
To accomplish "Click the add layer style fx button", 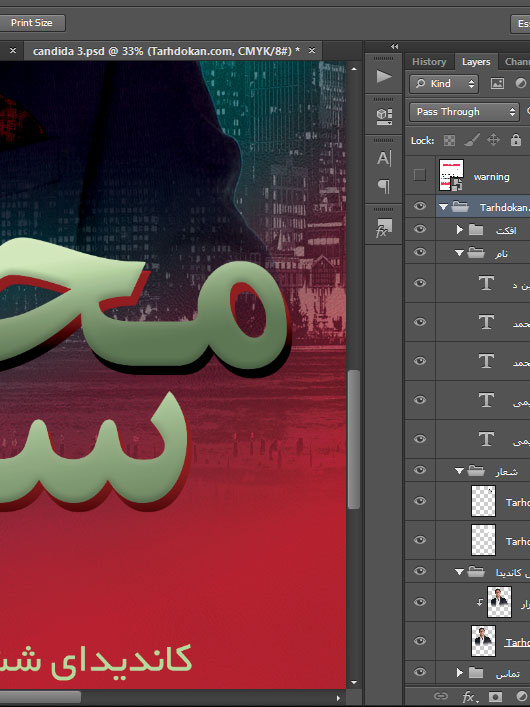I will pyautogui.click(x=469, y=697).
